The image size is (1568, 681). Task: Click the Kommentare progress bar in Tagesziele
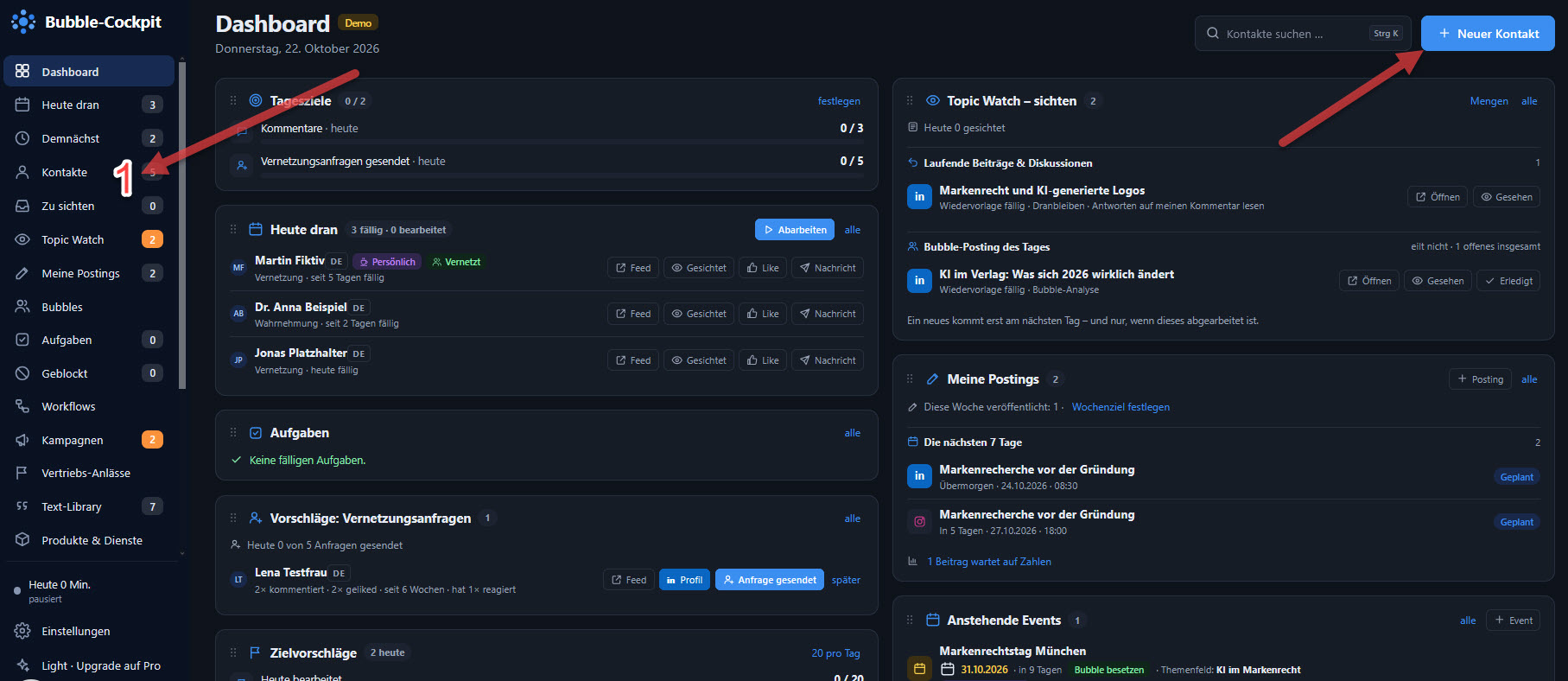pyautogui.click(x=562, y=141)
